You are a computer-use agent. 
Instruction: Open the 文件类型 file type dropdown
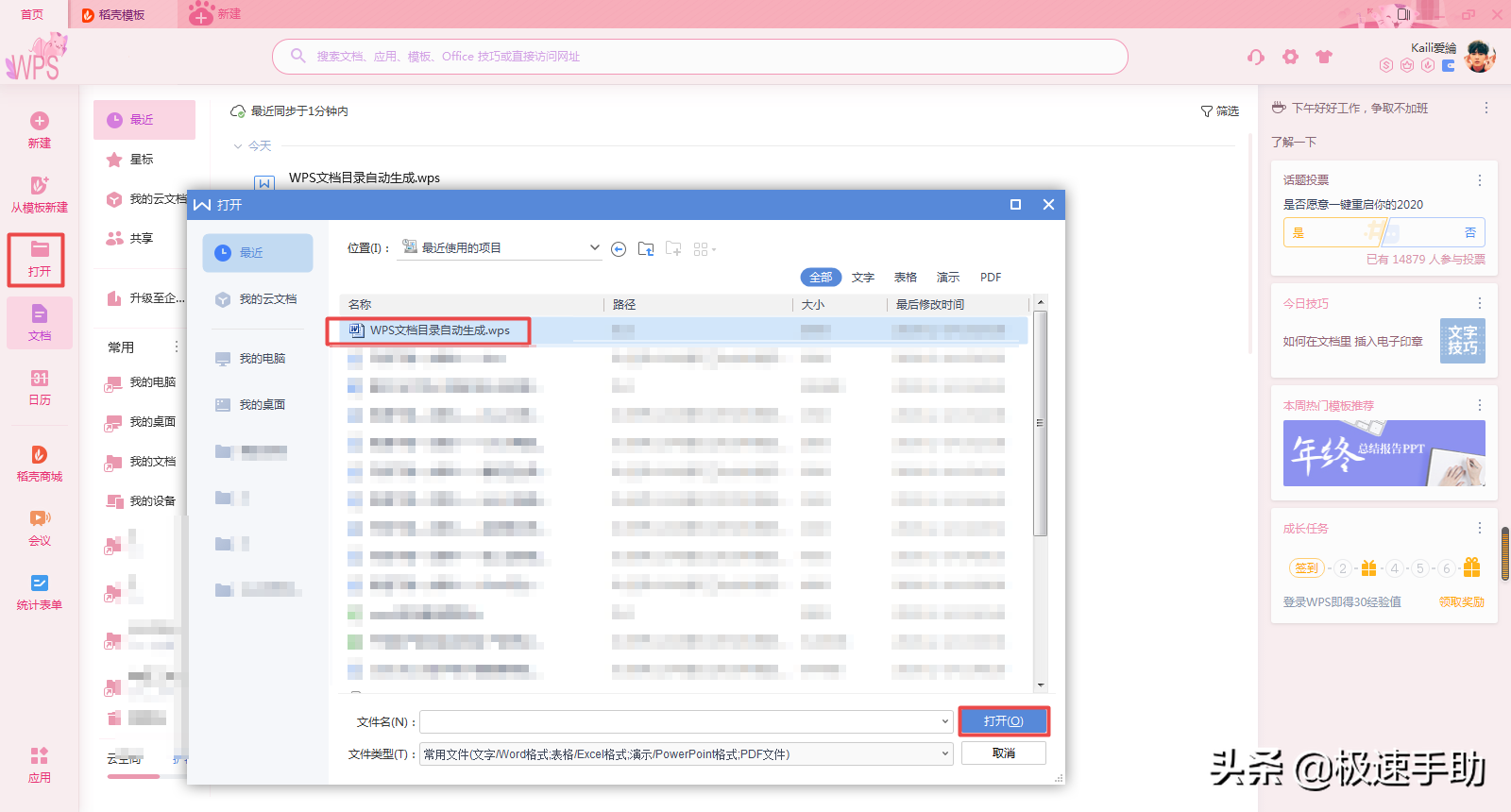(687, 754)
